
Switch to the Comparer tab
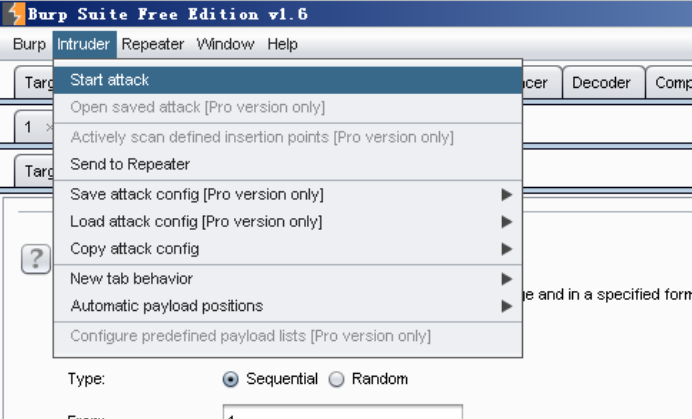coord(670,83)
